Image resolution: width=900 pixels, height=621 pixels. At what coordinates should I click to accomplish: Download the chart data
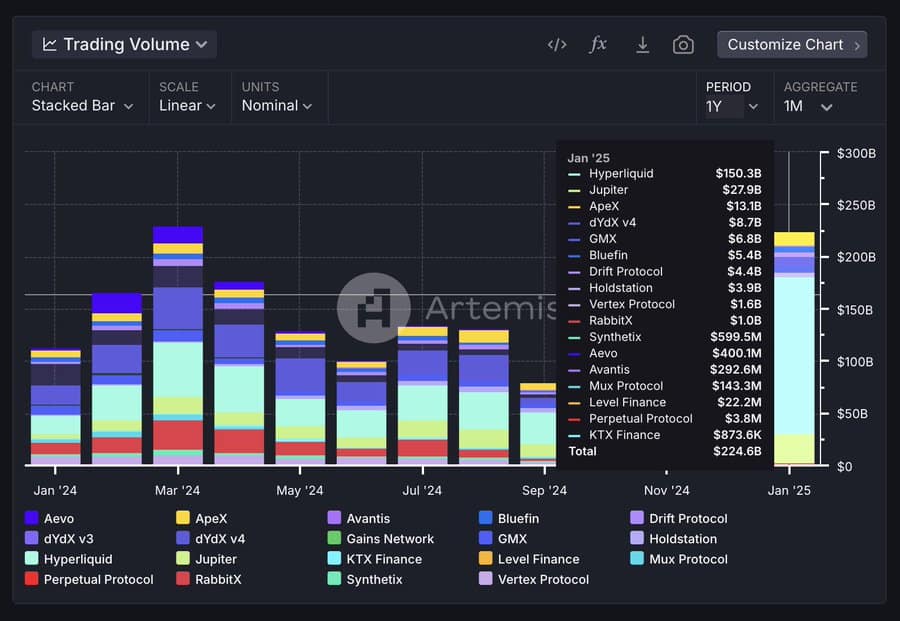[643, 45]
